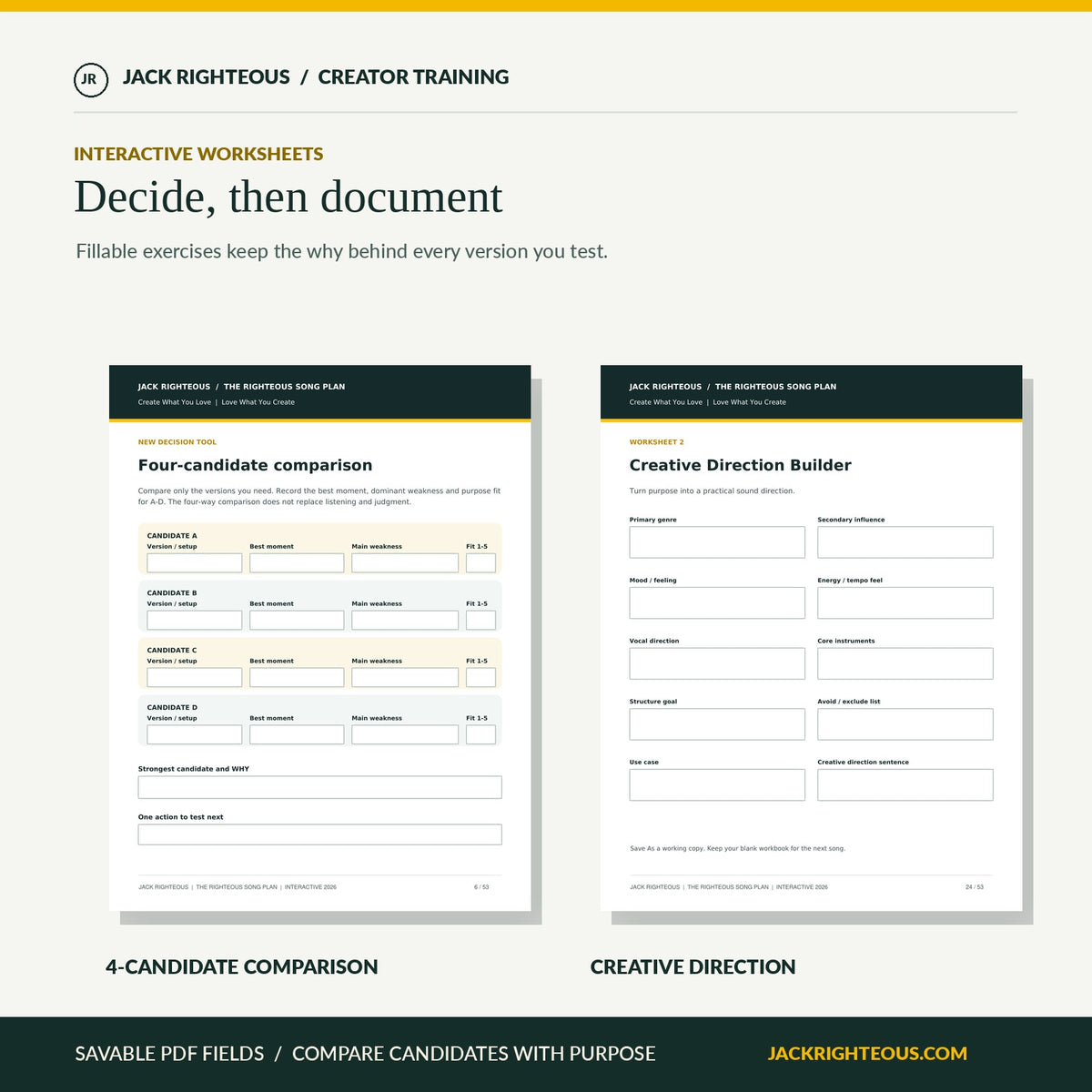Click Candidate A Best moment field
The image size is (1092, 1092).
pyautogui.click(x=297, y=563)
